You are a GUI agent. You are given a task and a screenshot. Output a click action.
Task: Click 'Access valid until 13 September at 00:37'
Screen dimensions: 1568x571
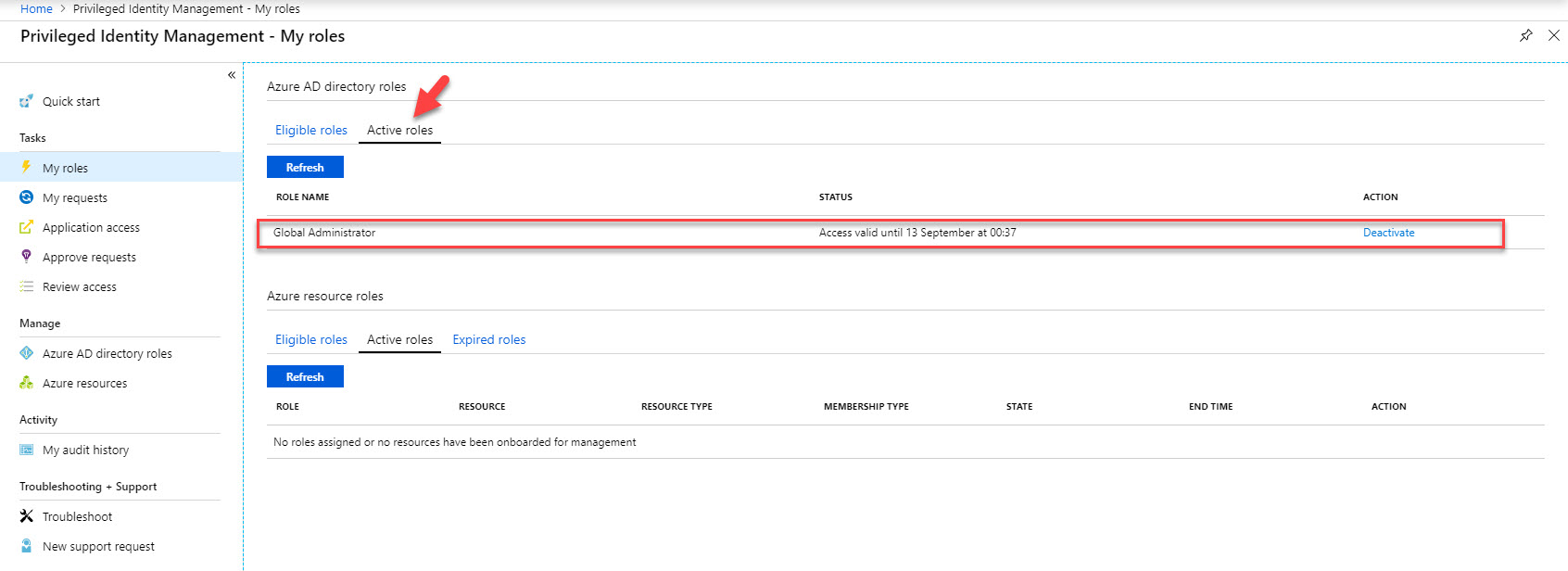pyautogui.click(x=917, y=233)
